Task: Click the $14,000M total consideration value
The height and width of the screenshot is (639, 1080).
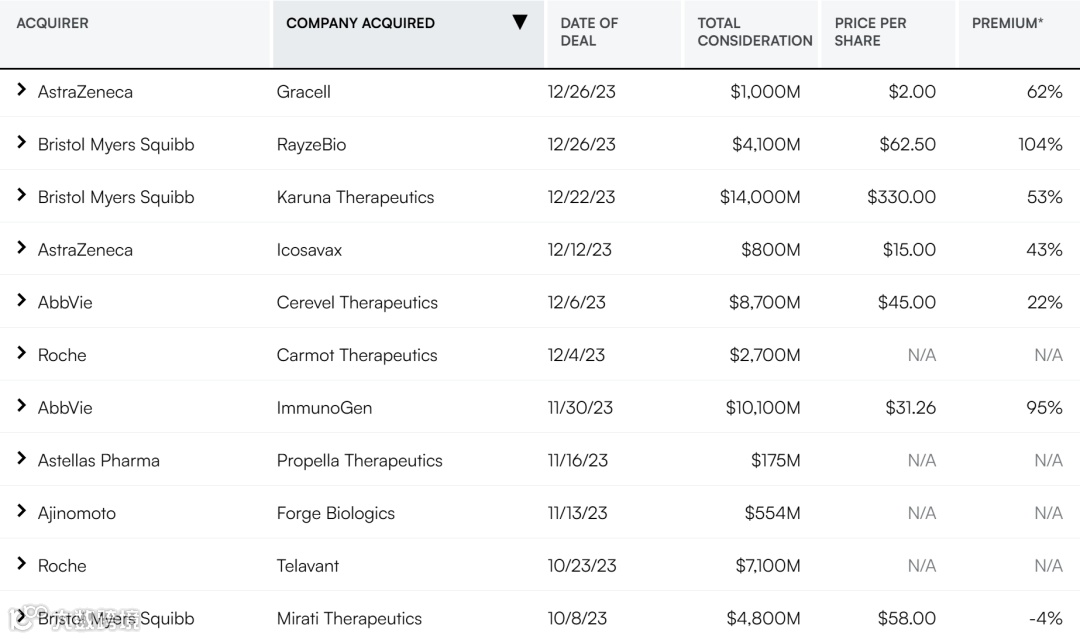Action: point(760,197)
